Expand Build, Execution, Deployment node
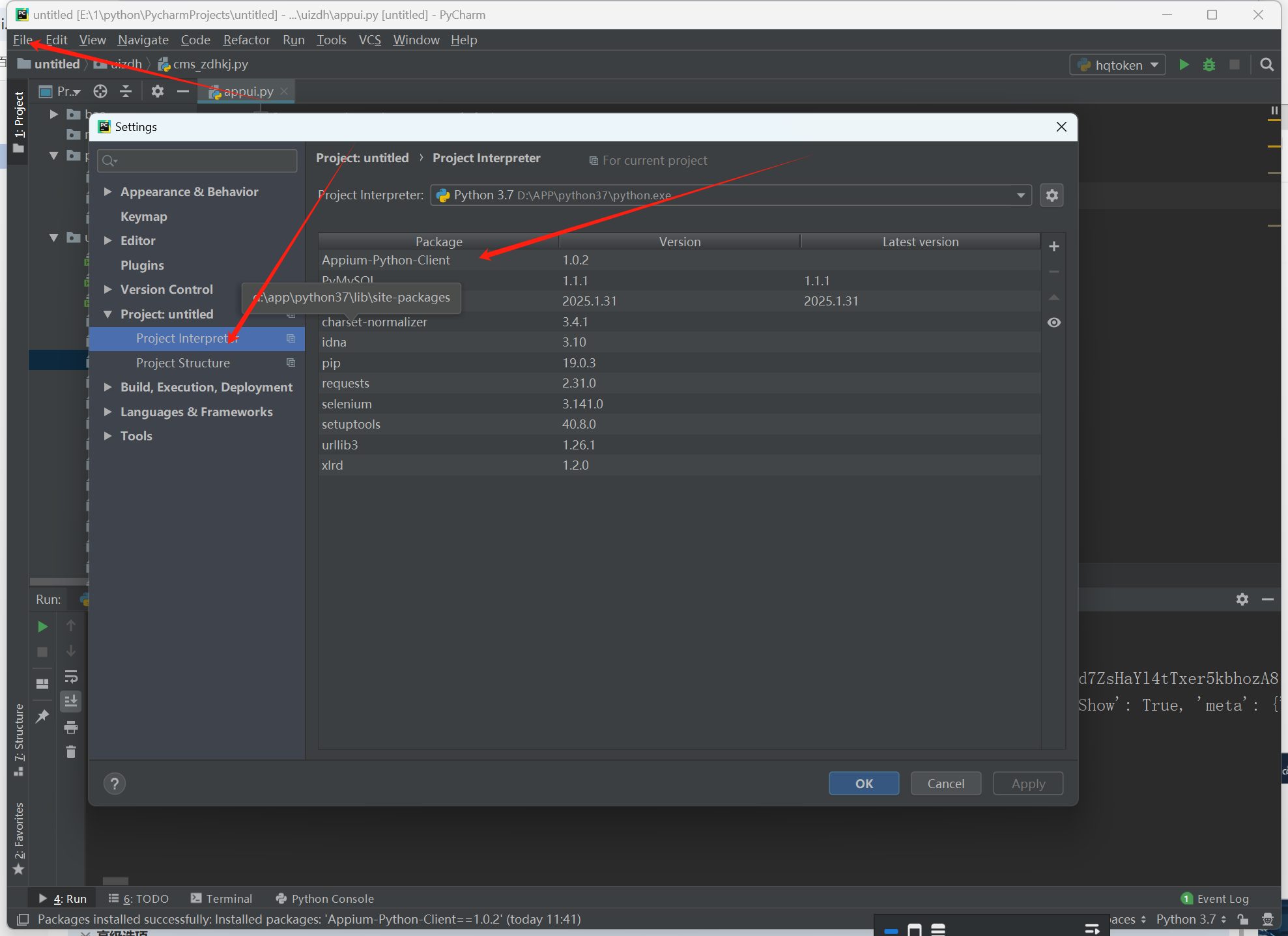The height and width of the screenshot is (936, 1288). [108, 387]
